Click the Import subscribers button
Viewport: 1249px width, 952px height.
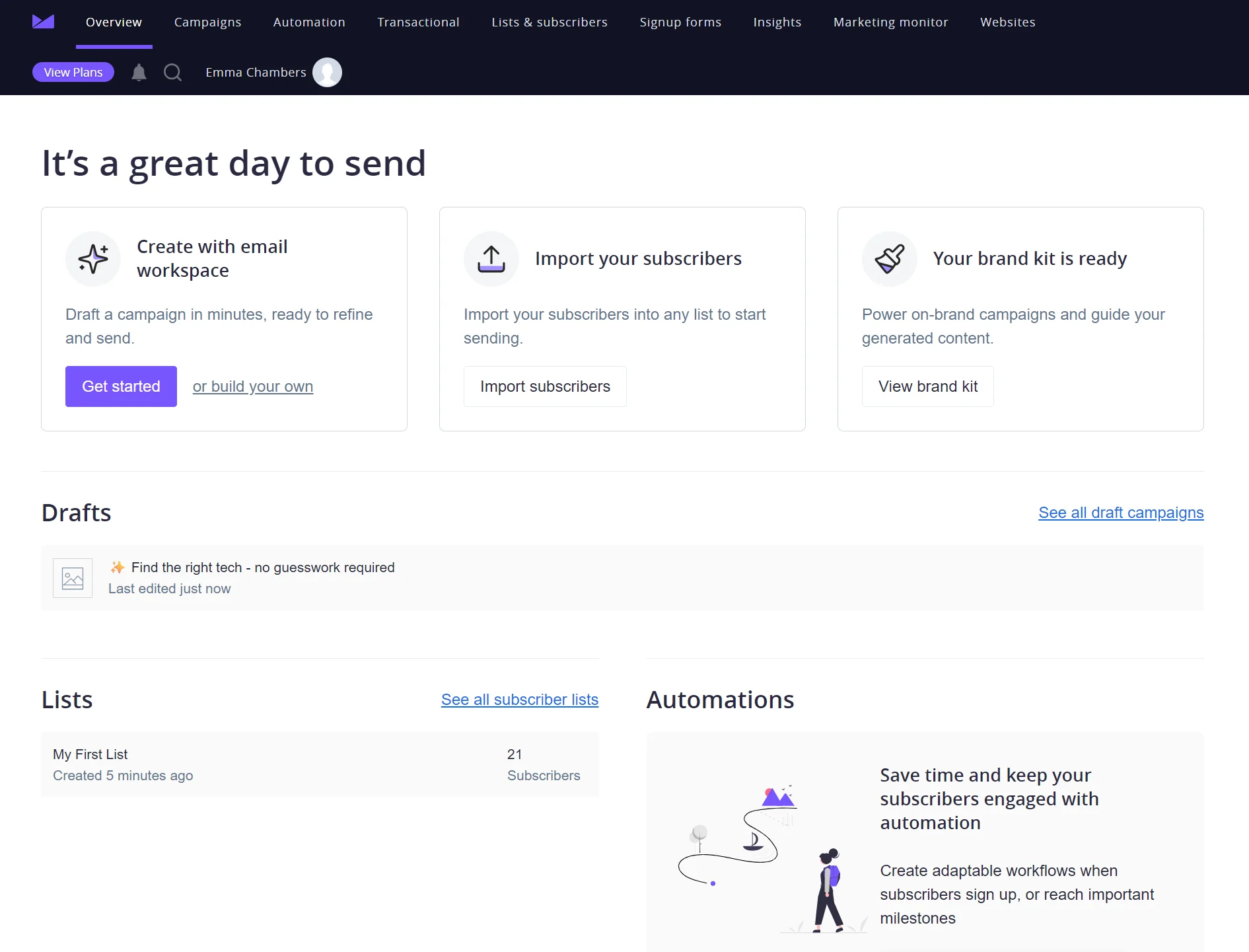pyautogui.click(x=545, y=386)
